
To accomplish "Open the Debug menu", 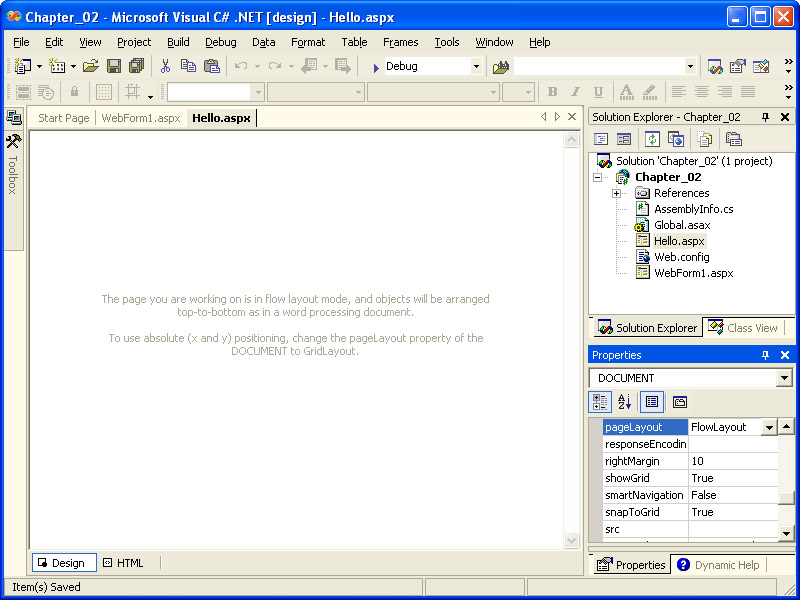I will click(x=221, y=42).
